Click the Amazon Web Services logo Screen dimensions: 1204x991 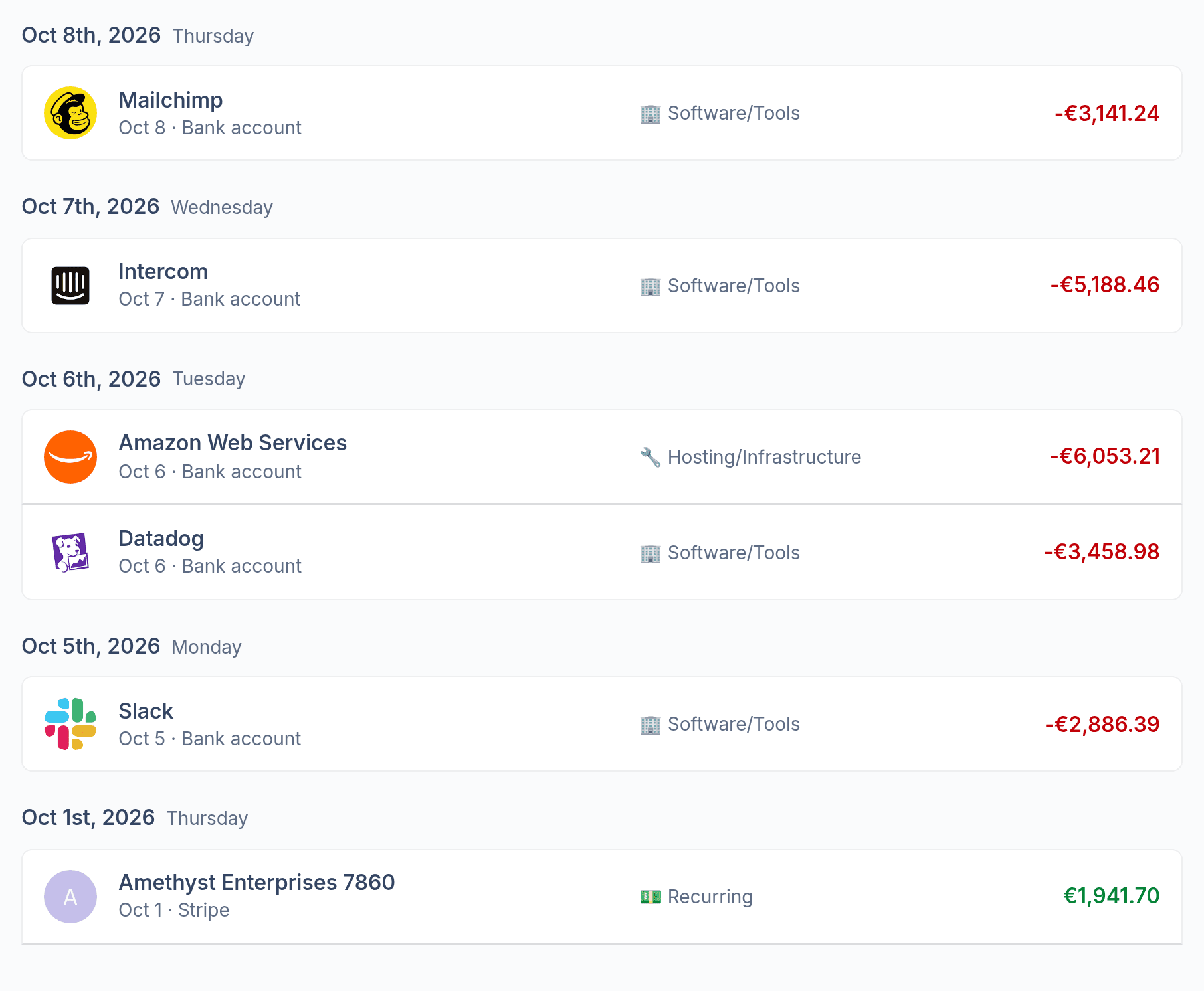(70, 457)
